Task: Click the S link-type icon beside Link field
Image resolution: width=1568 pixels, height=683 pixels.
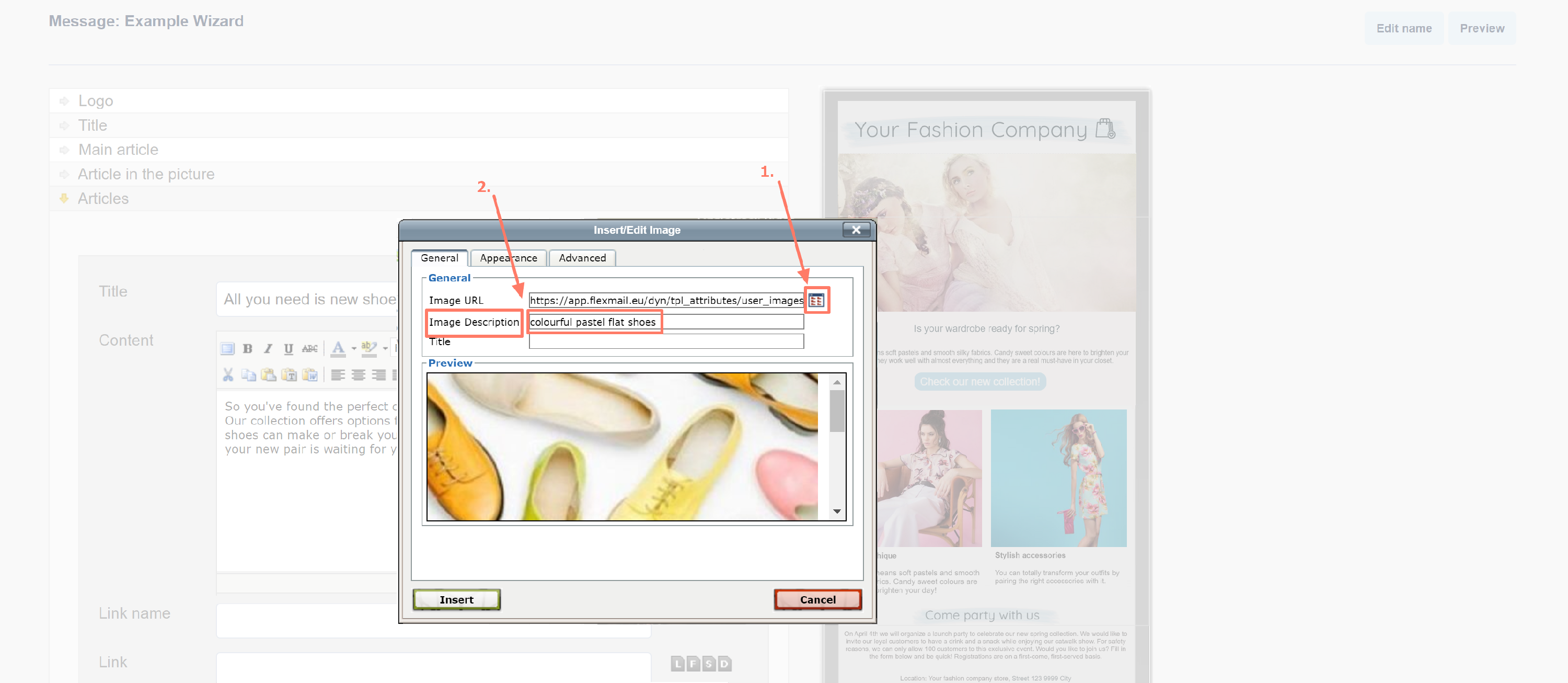Action: pyautogui.click(x=709, y=664)
